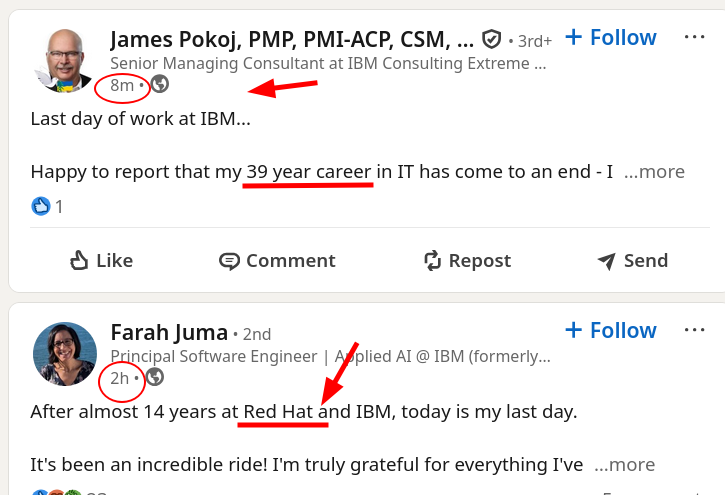
Task: Follow James Pokoj
Action: 610,38
